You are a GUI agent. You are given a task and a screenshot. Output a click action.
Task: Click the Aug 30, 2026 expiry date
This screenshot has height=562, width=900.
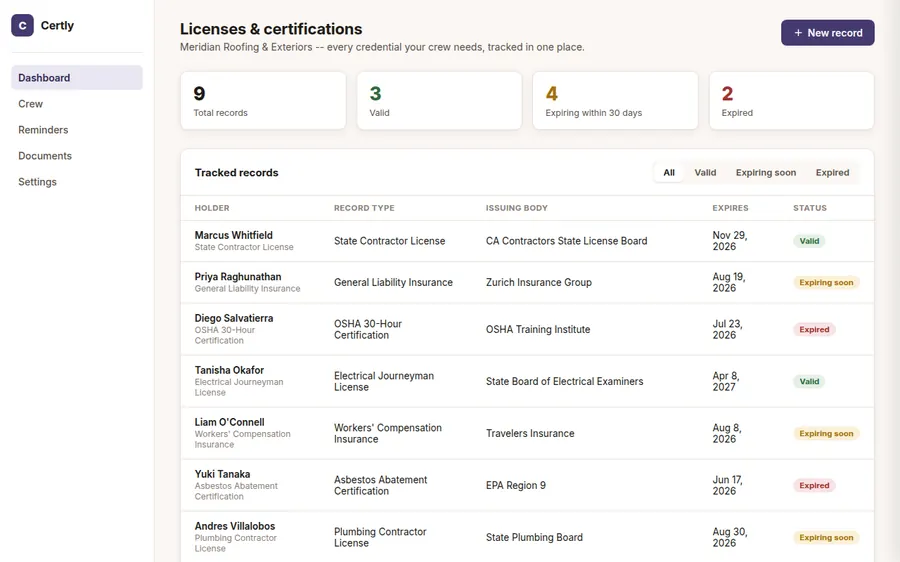click(730, 537)
